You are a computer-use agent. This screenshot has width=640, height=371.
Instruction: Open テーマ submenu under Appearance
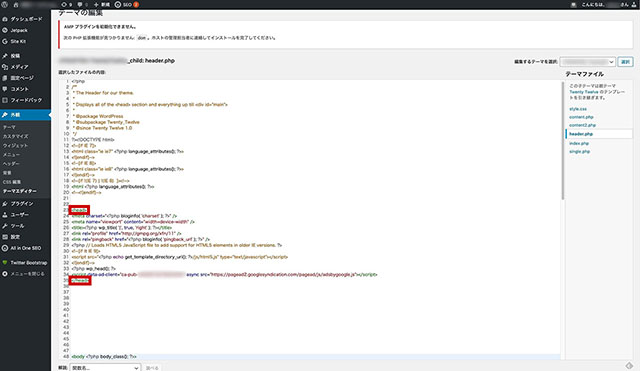pos(9,127)
